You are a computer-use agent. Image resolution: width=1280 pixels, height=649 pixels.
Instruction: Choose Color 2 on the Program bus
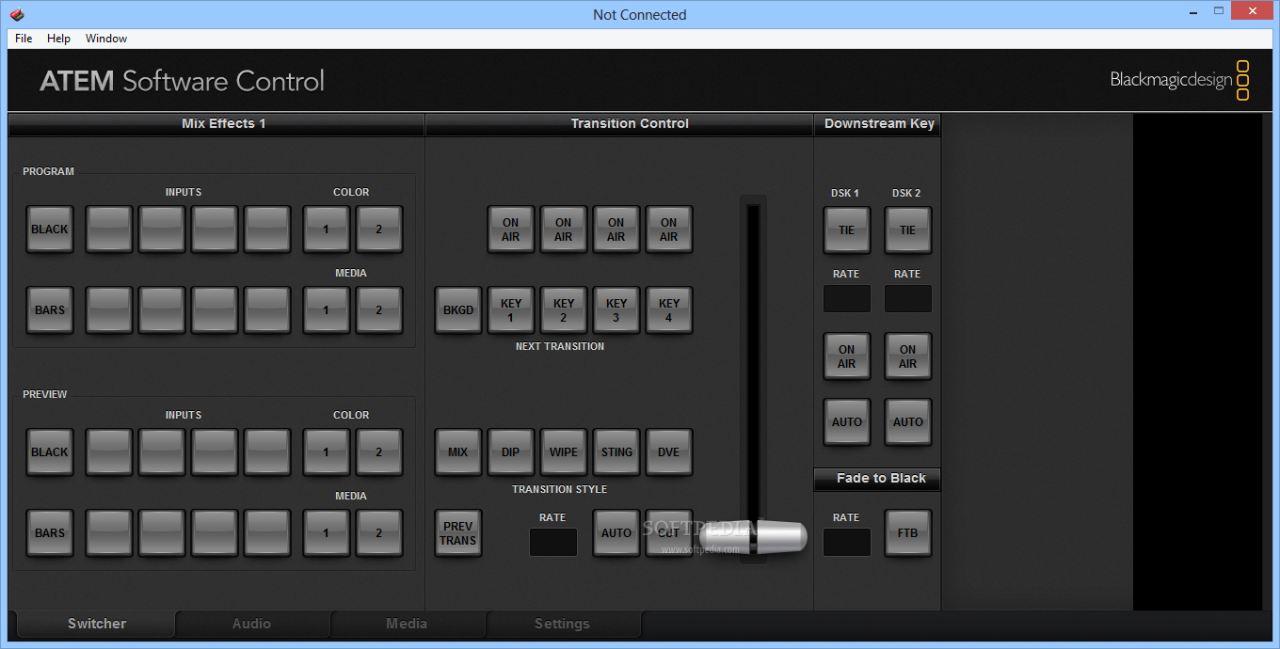379,229
